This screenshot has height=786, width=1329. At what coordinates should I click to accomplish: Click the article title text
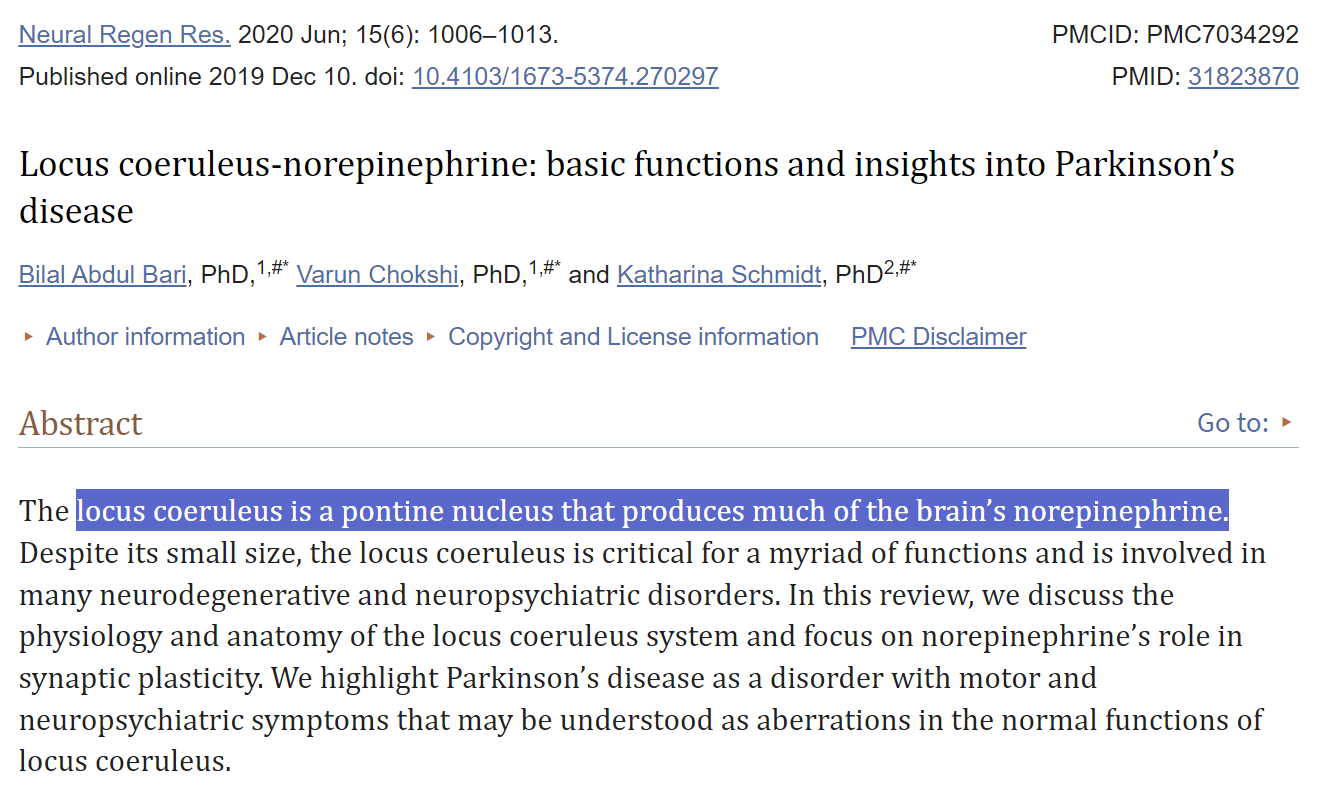pos(626,165)
